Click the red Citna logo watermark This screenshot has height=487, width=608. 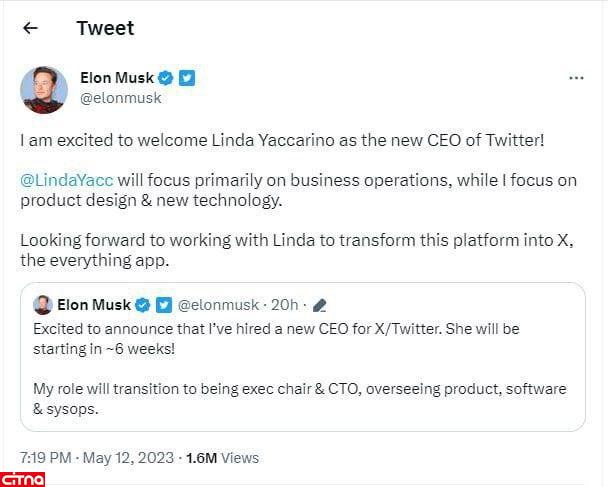click(23, 478)
